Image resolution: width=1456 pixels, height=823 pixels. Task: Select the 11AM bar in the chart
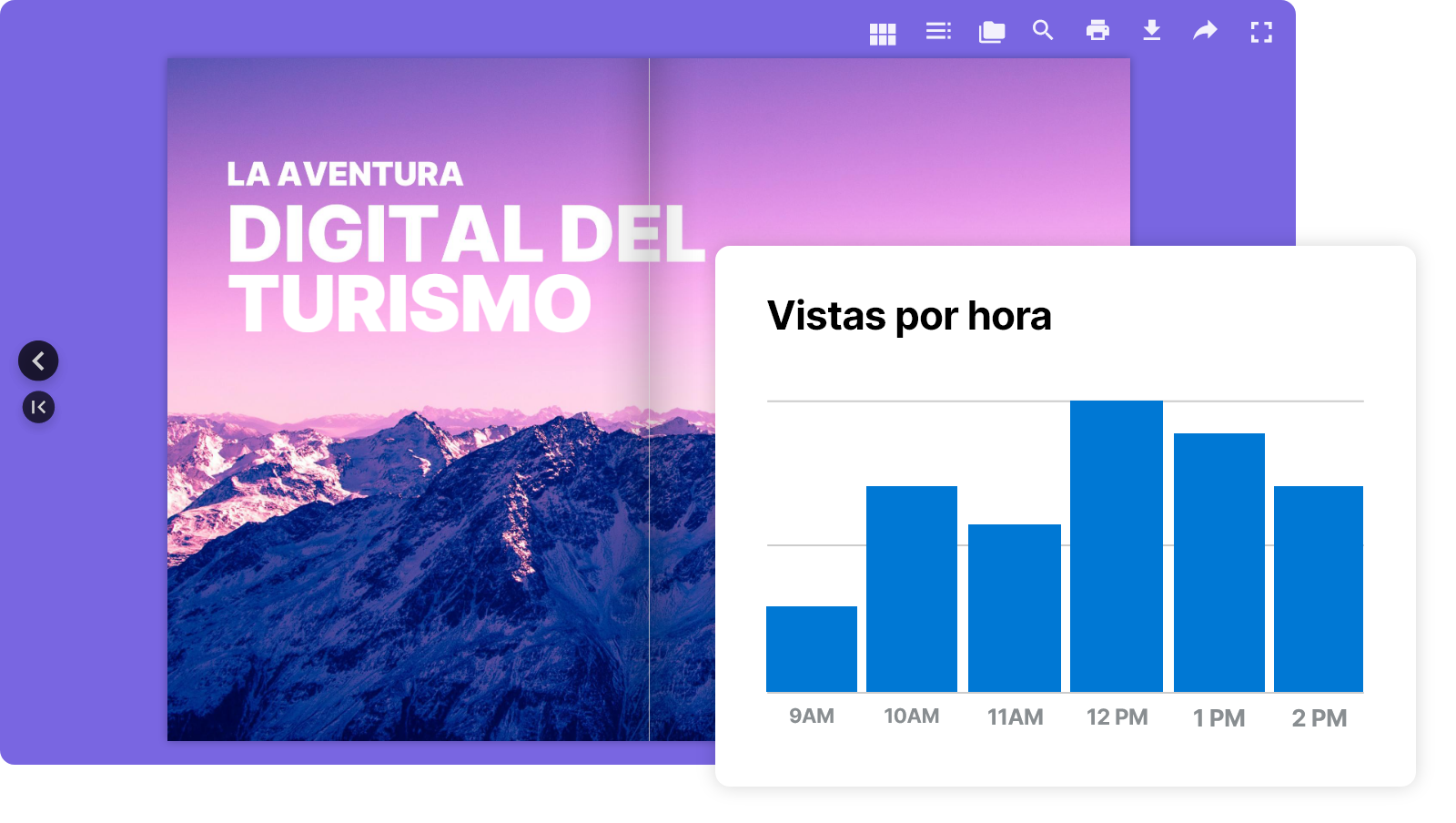coord(1015,610)
